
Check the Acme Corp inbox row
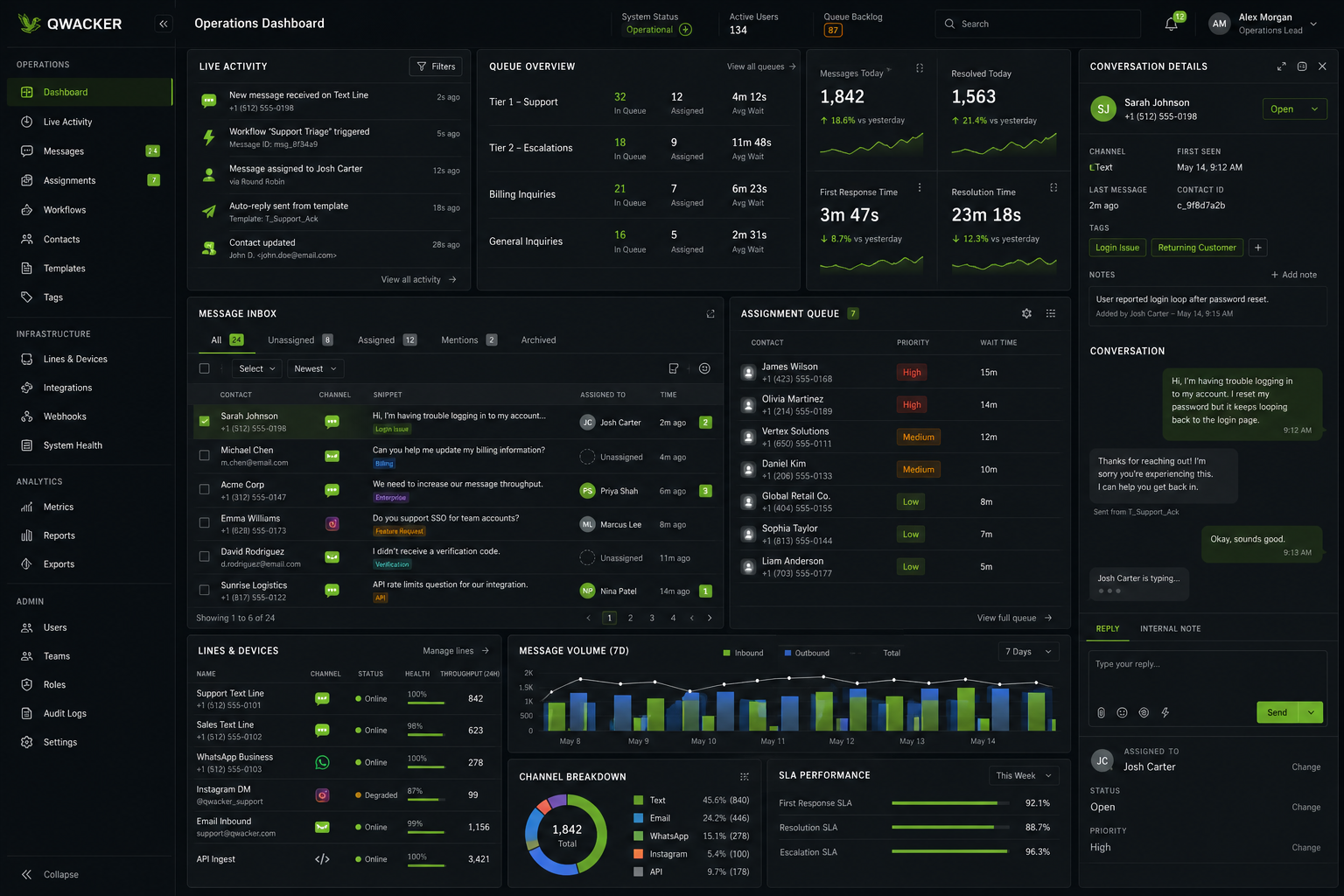coord(204,489)
